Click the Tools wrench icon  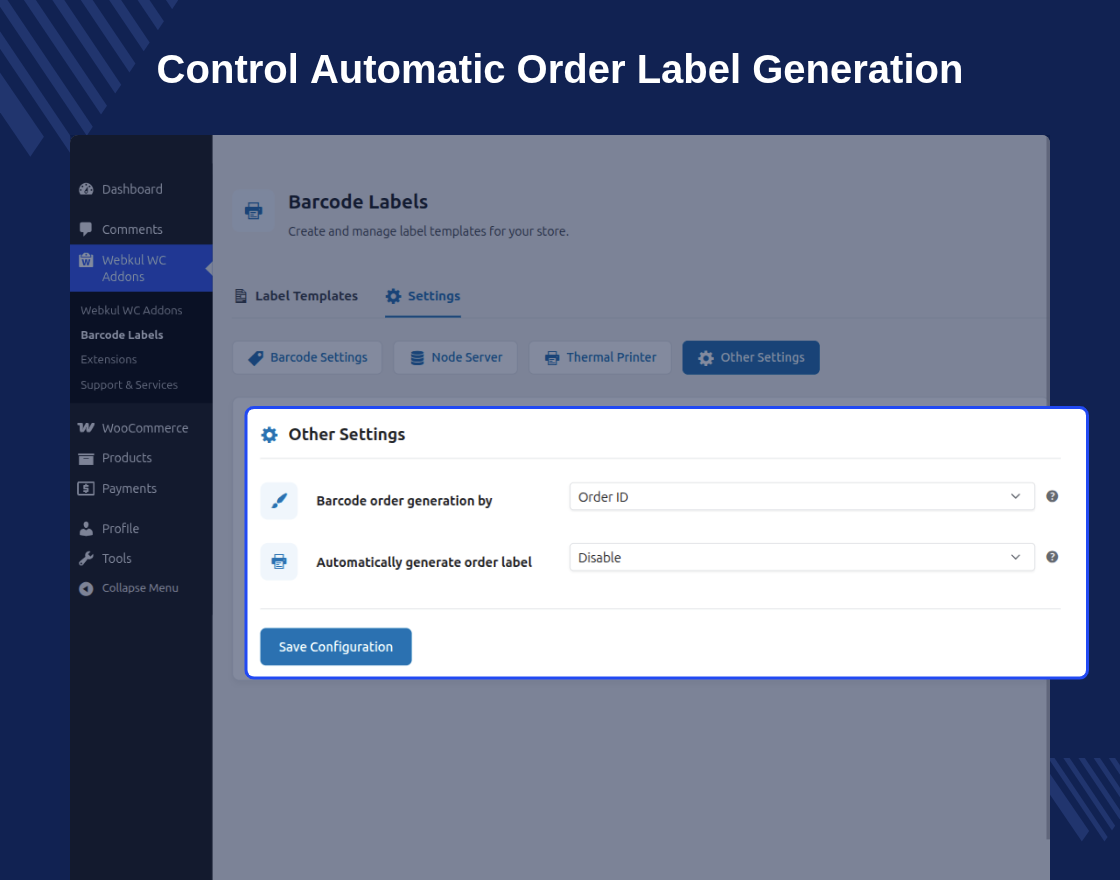tap(86, 559)
